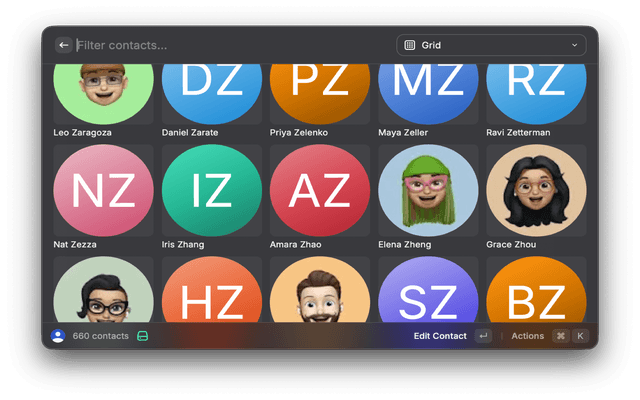Click the Enter key icon
This screenshot has height=400, width=640.
pyautogui.click(x=483, y=336)
